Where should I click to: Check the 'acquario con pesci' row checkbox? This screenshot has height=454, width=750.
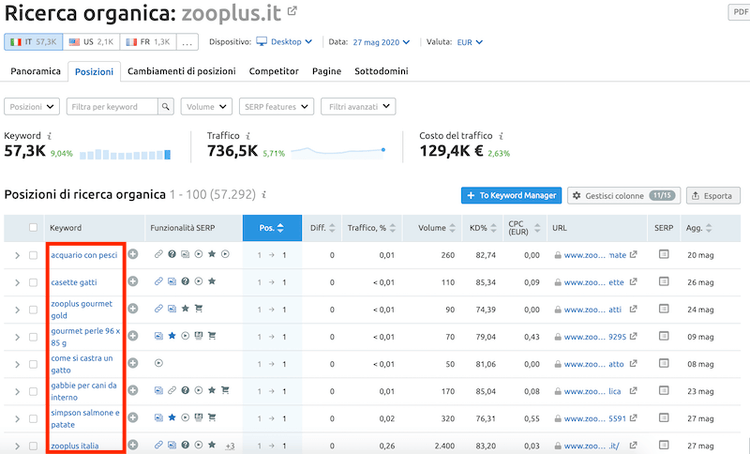coord(33,255)
